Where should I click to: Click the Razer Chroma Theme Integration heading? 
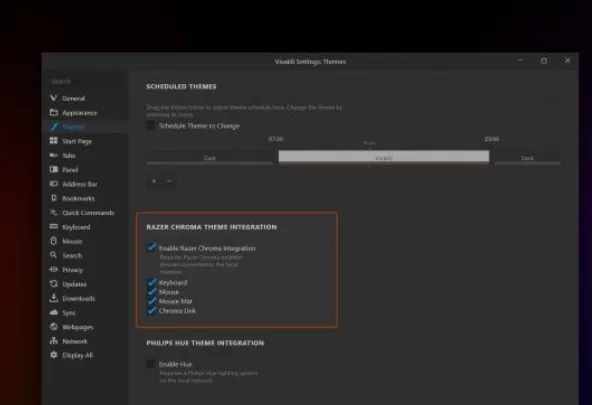tap(211, 227)
